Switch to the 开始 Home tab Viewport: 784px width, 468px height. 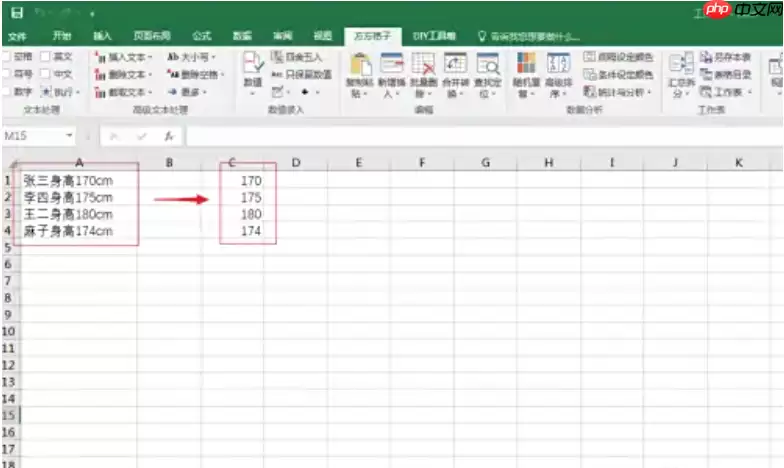point(62,36)
